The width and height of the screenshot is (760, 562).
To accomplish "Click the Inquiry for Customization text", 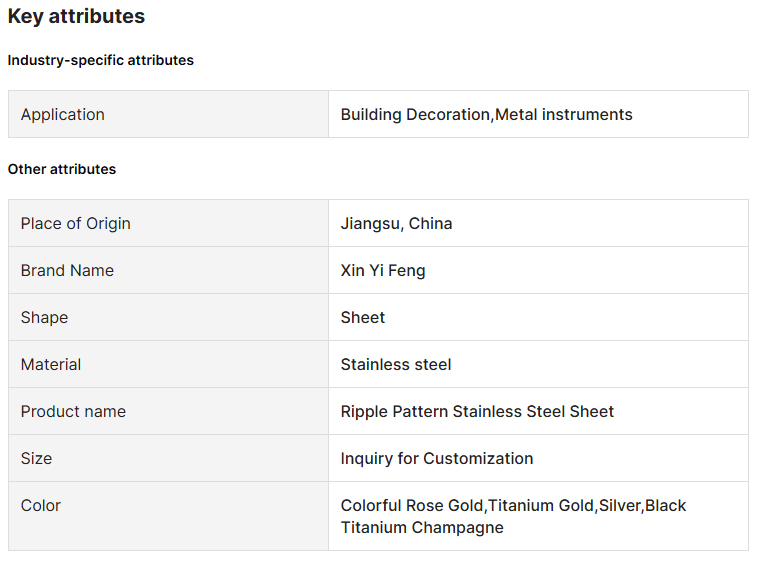I will coord(437,458).
